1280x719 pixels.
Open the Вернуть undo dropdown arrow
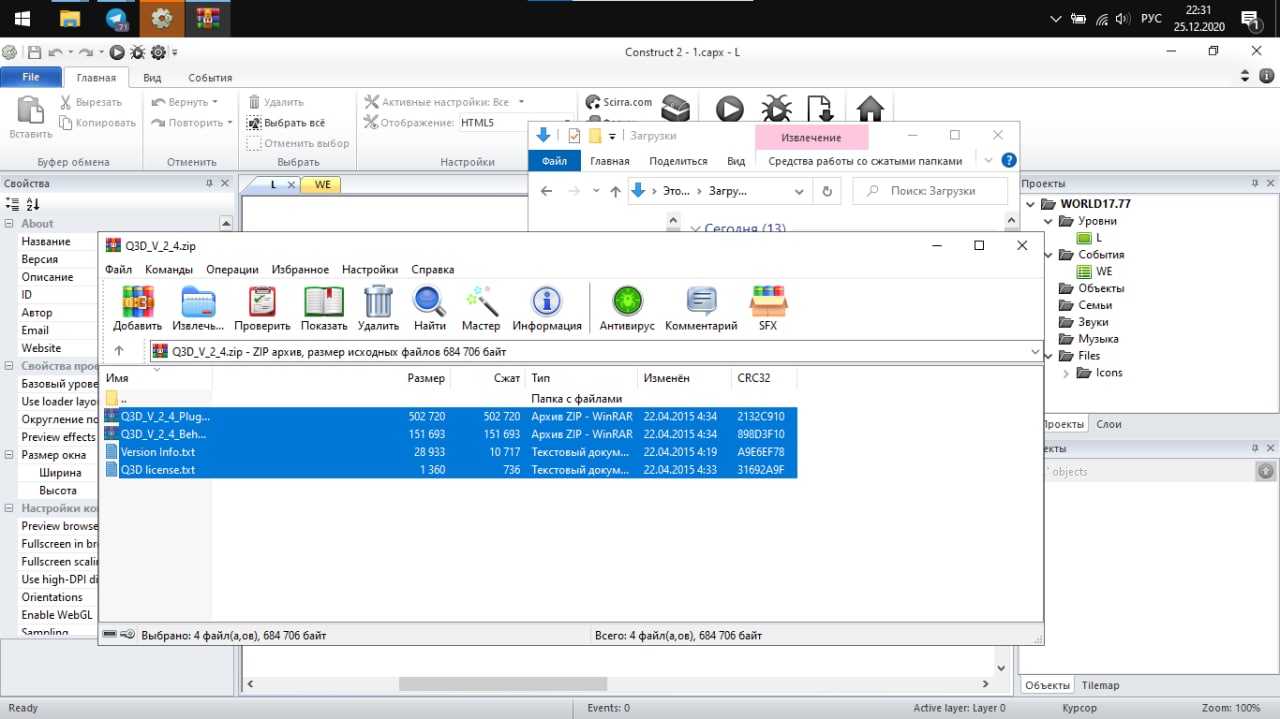coord(216,102)
